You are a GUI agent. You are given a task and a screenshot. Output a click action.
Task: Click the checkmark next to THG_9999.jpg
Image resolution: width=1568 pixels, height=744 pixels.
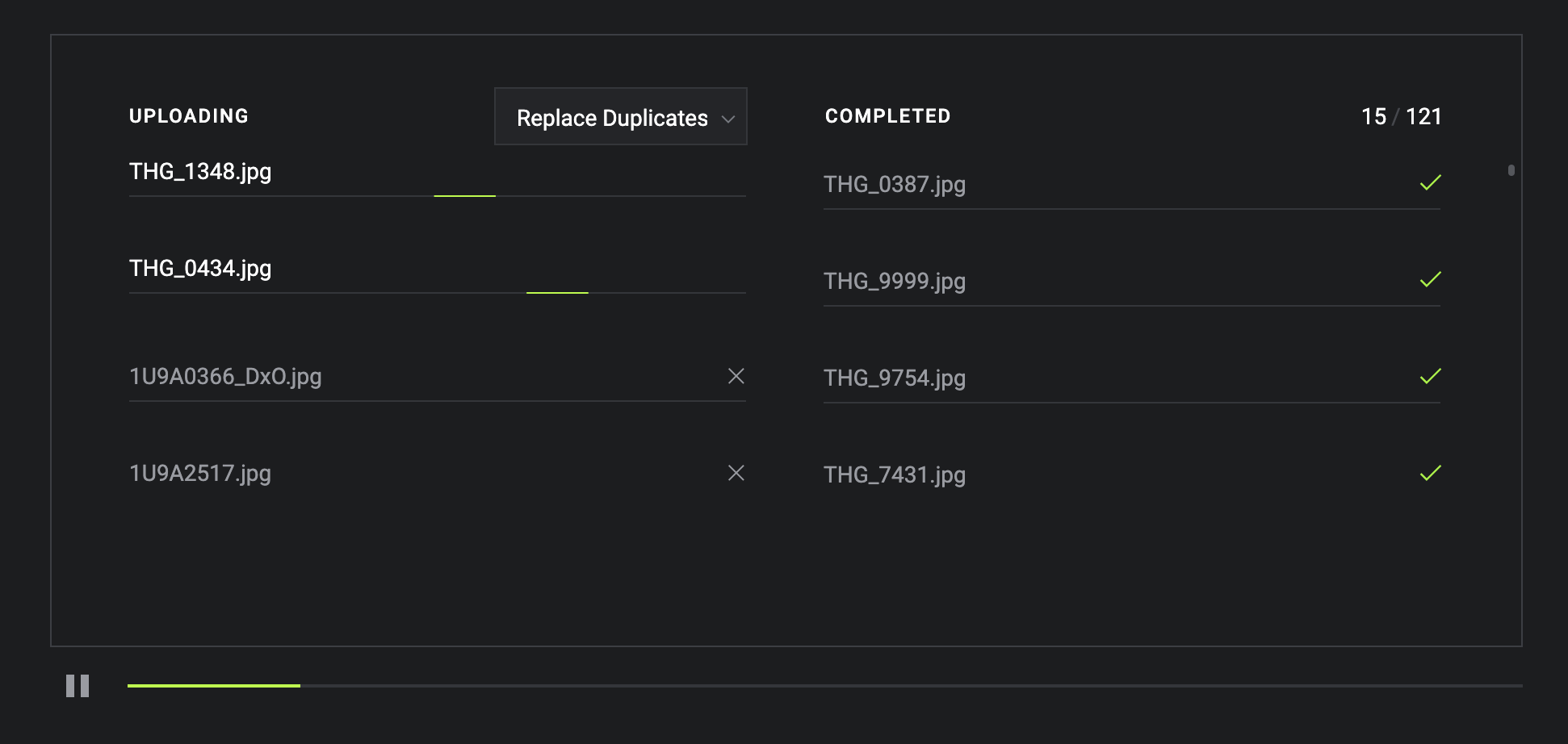[1430, 280]
